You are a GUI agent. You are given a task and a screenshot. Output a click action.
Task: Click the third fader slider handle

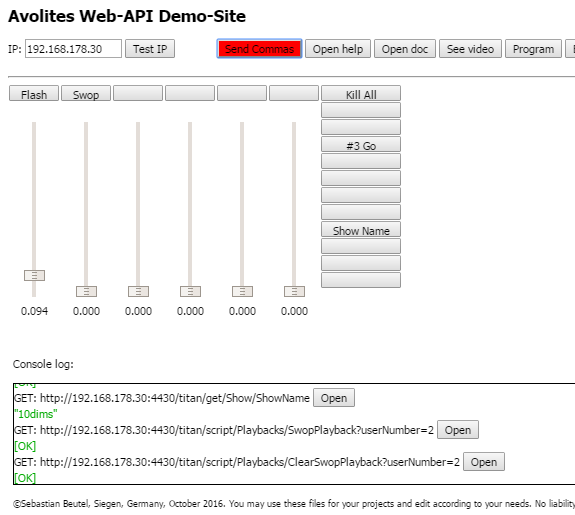138,292
